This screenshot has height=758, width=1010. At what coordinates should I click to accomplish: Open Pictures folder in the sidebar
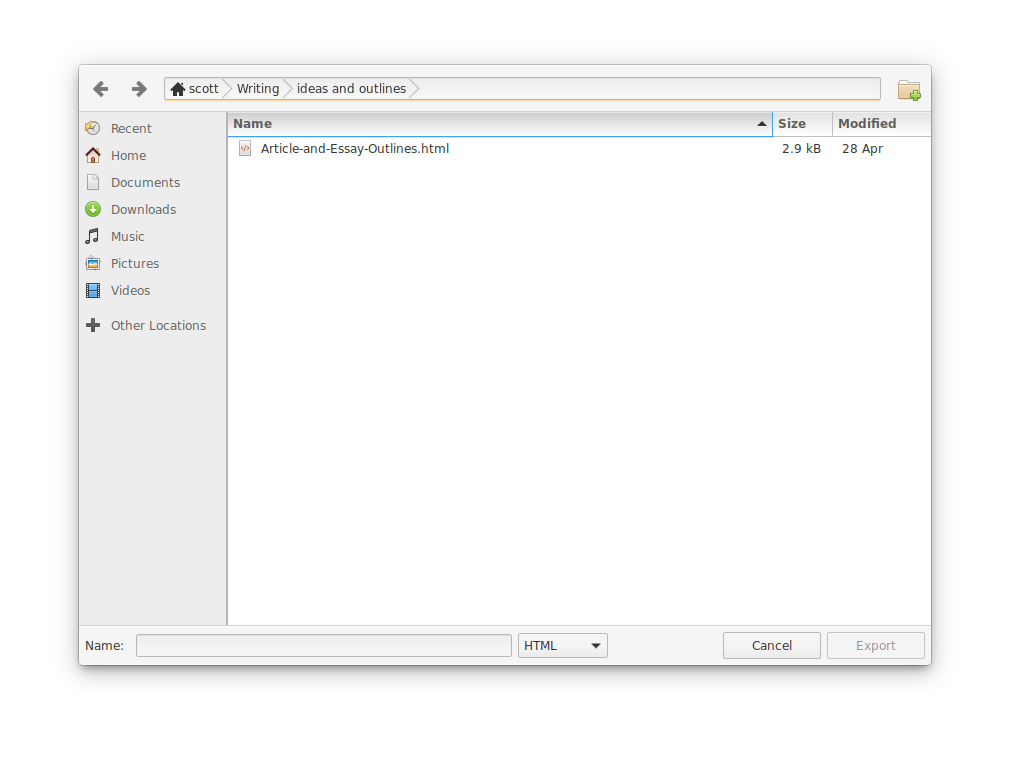point(135,264)
